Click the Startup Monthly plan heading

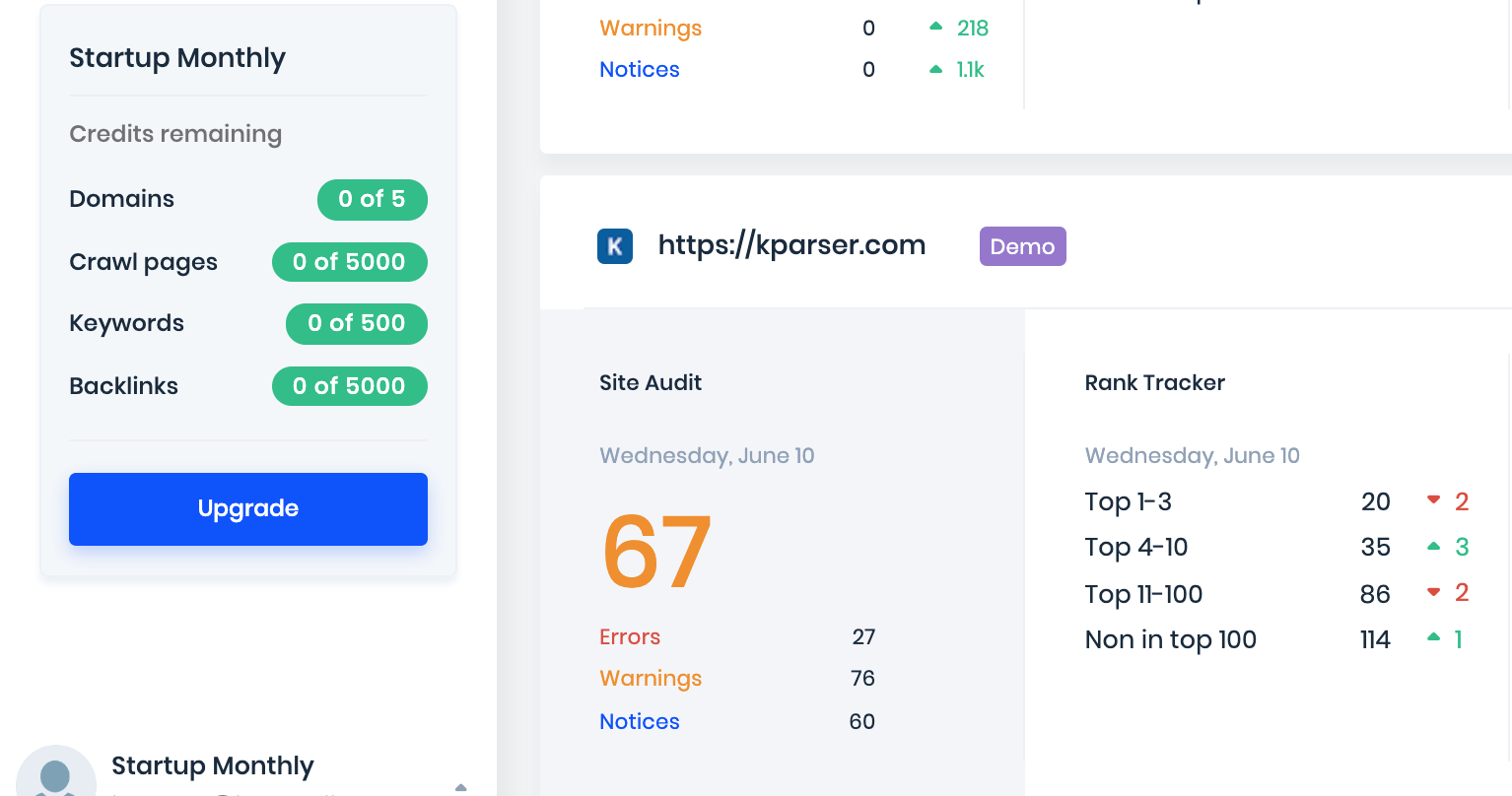tap(177, 59)
